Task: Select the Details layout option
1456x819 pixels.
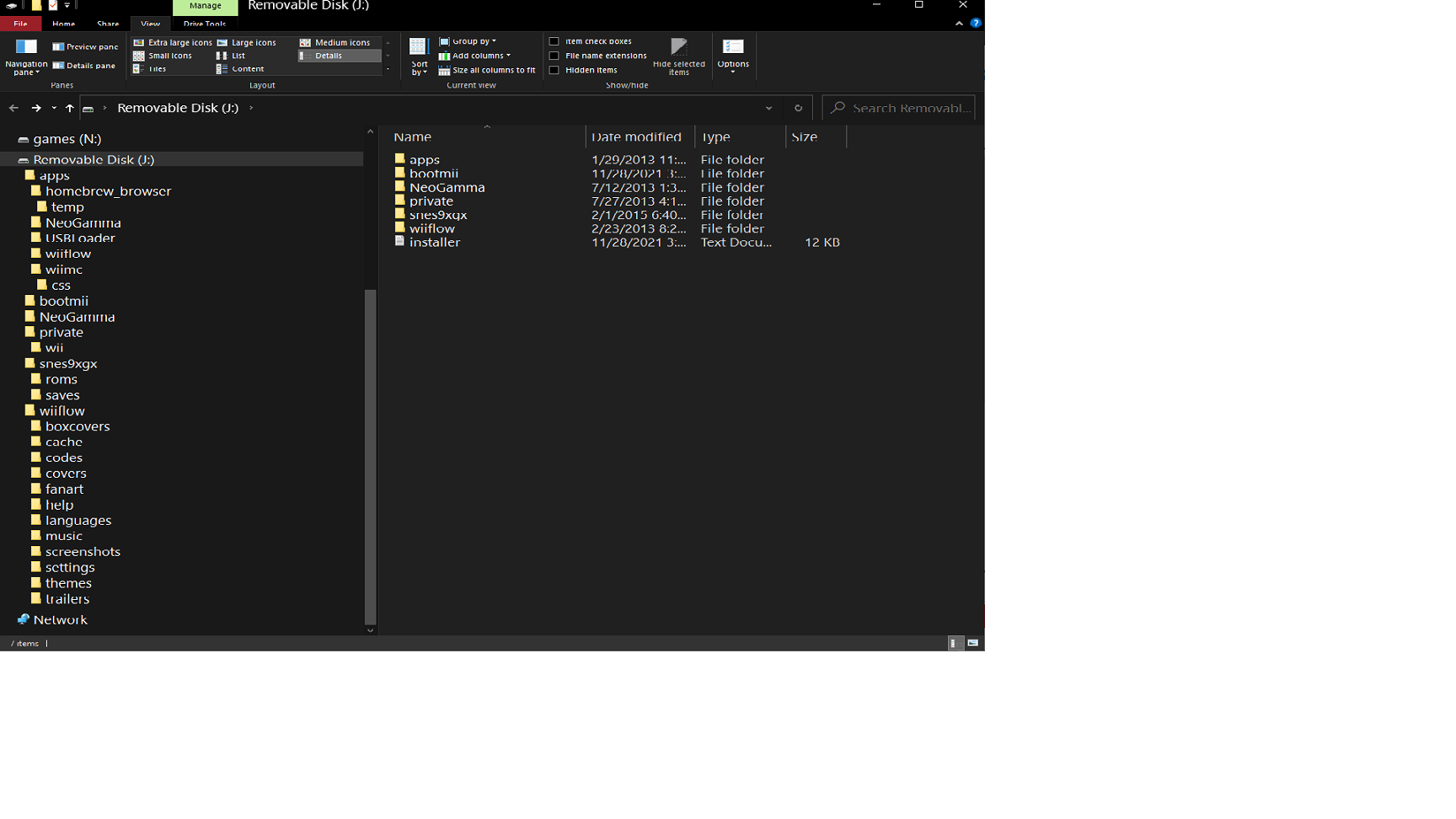Action: [340, 56]
